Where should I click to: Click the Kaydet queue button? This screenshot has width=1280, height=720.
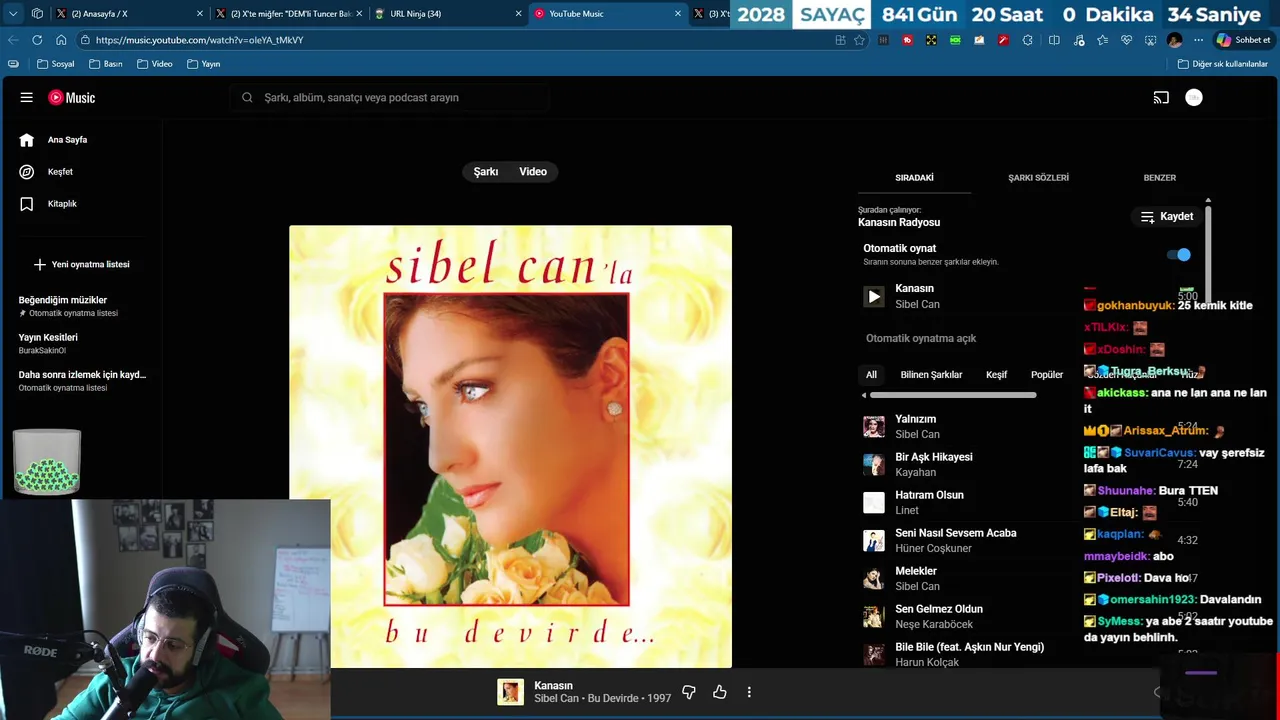tap(1167, 217)
